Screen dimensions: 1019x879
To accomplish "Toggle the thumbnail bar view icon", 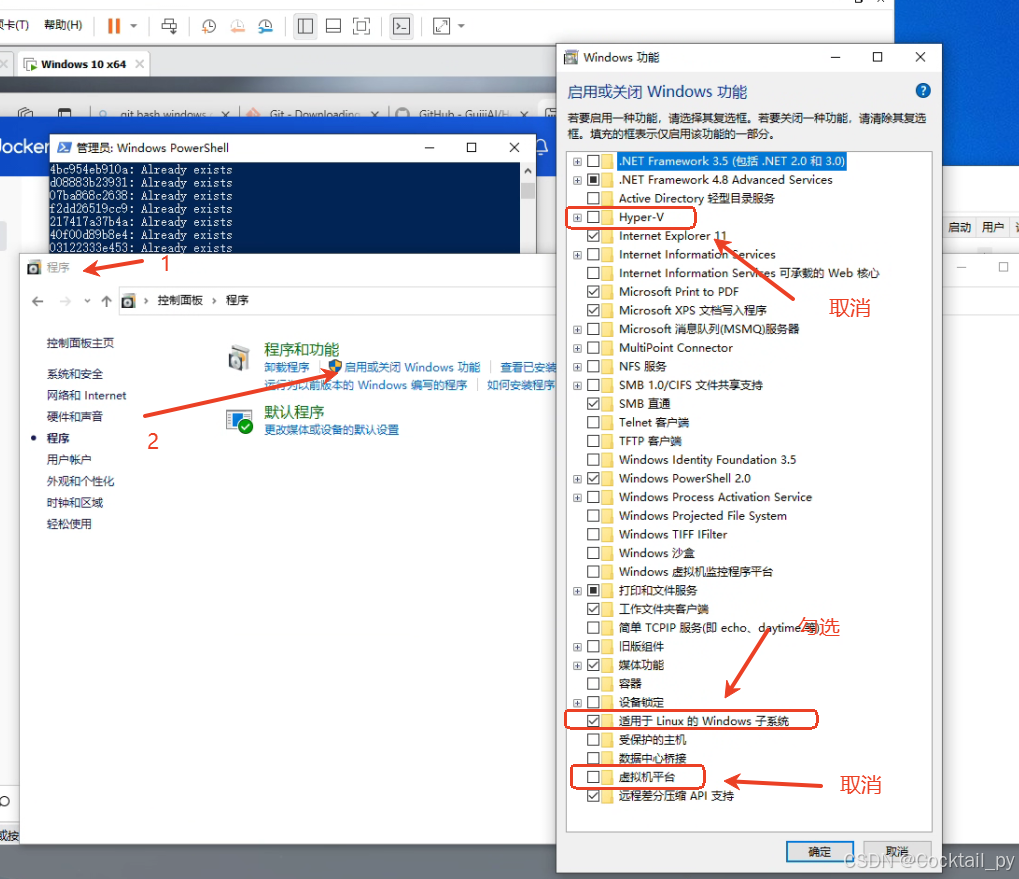I will 333,26.
